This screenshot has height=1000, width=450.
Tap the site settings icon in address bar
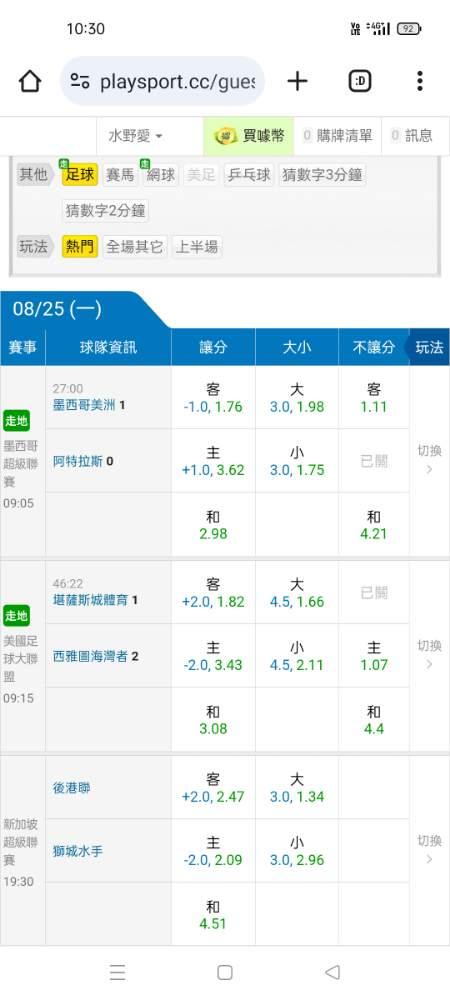(x=80, y=81)
